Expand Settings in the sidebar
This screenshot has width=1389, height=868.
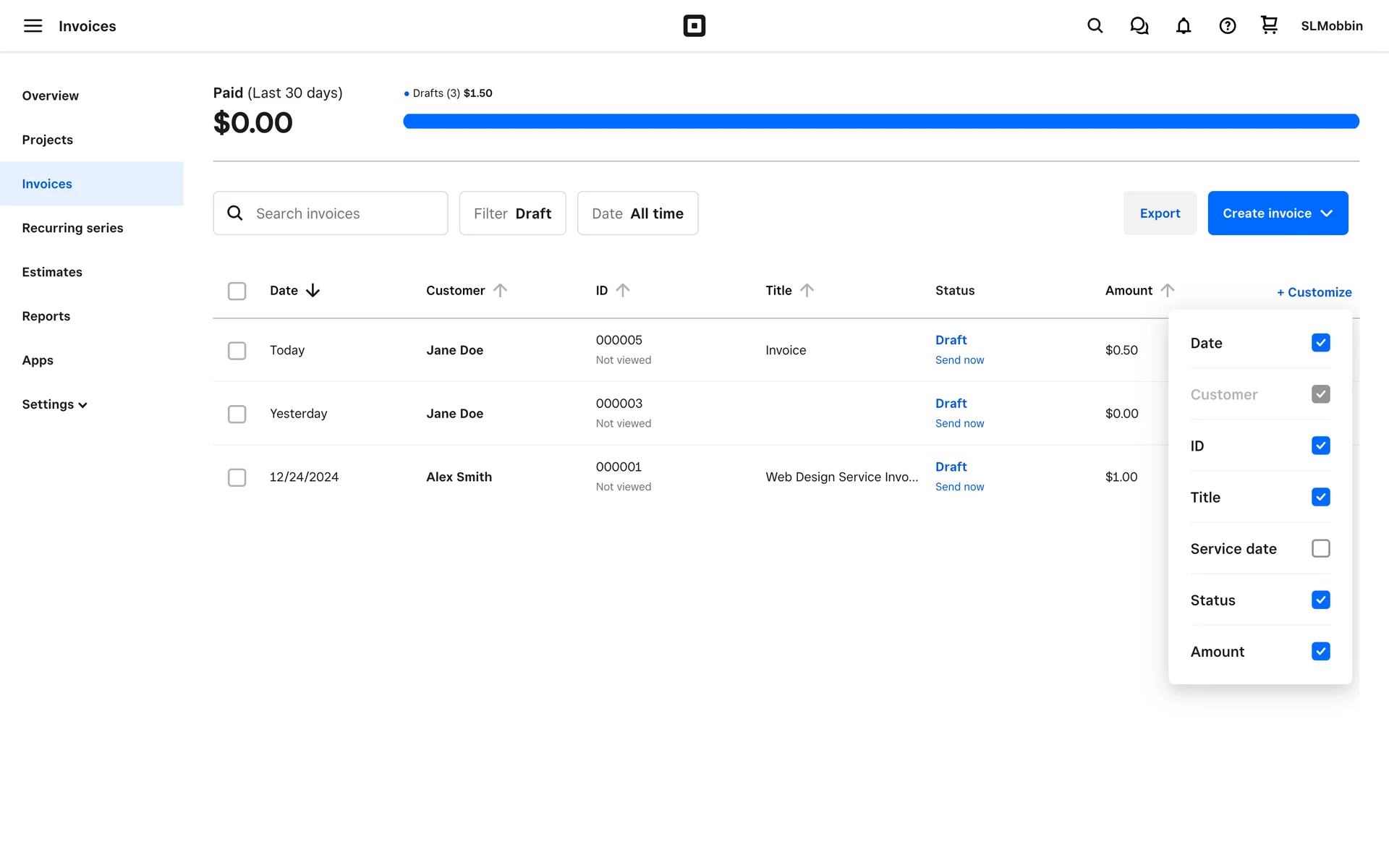pos(54,404)
